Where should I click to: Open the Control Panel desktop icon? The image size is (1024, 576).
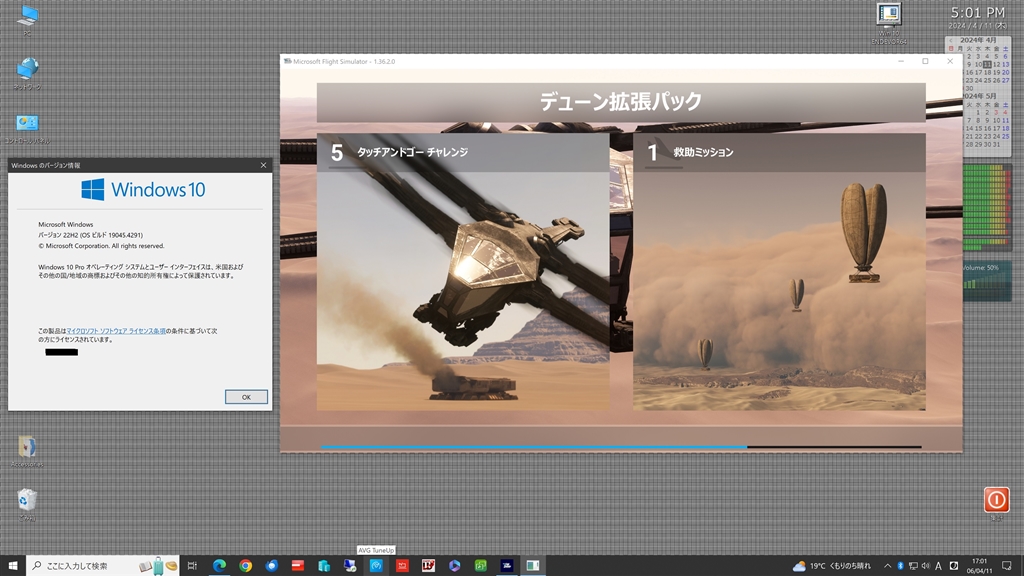click(x=27, y=124)
